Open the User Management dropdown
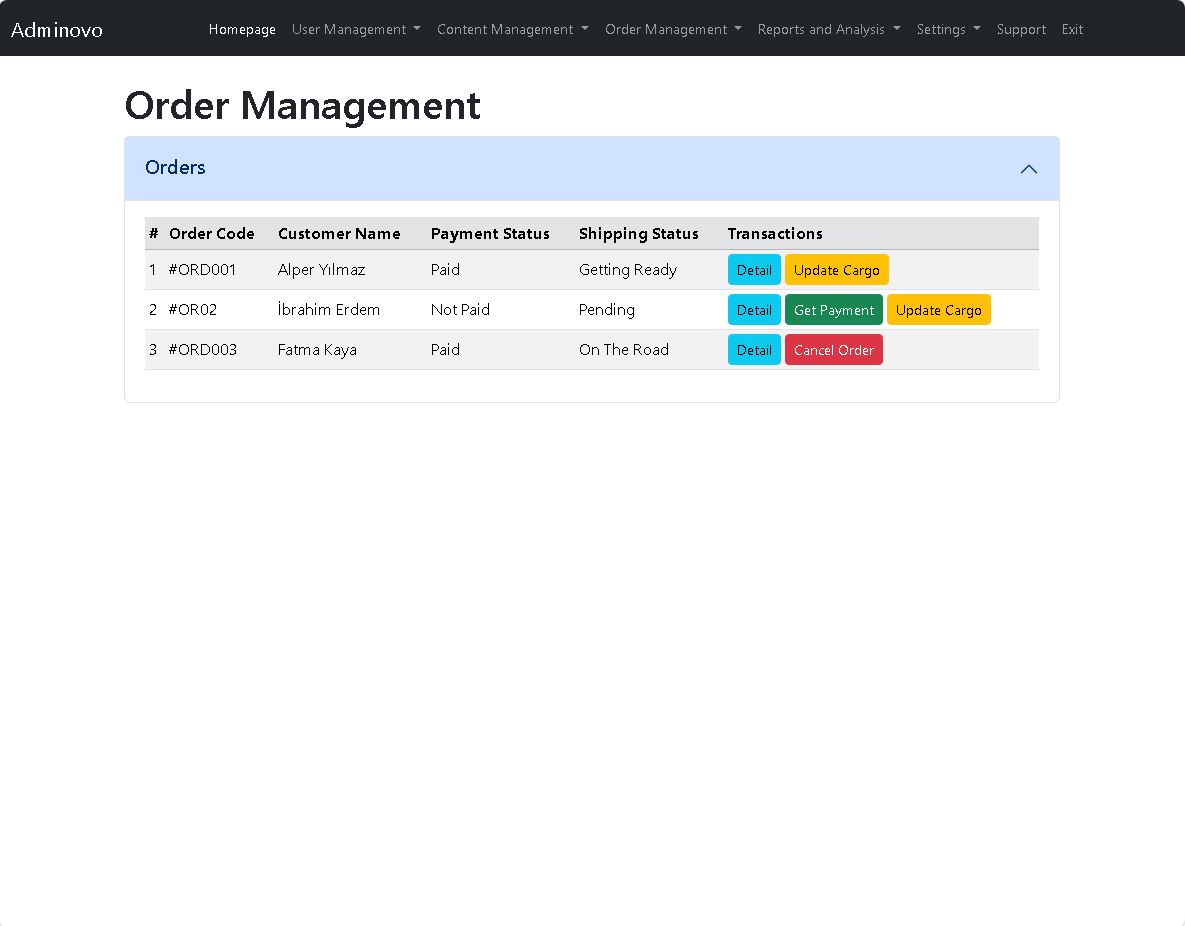1185x926 pixels. [x=356, y=29]
